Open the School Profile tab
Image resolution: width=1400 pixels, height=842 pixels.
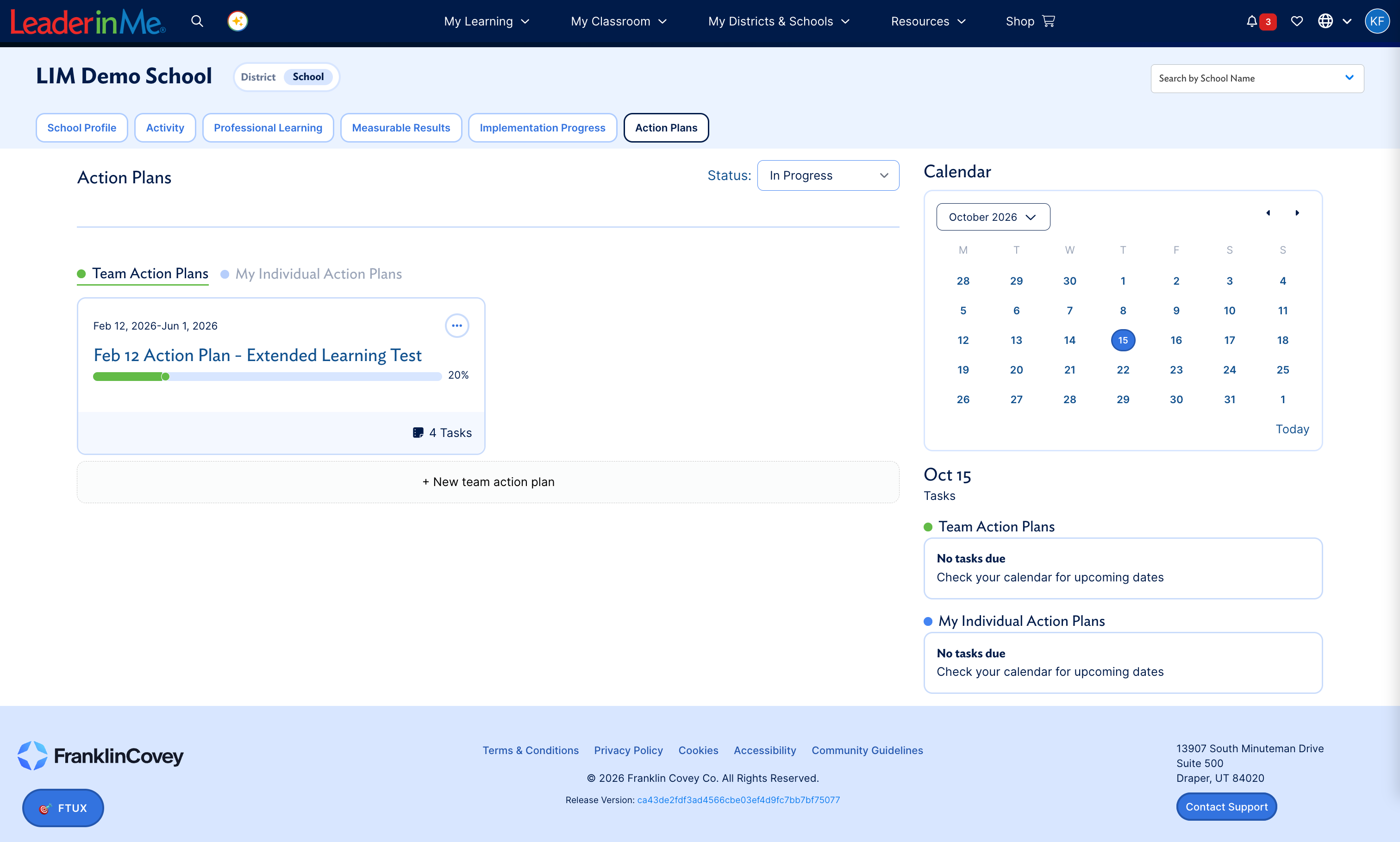click(82, 128)
